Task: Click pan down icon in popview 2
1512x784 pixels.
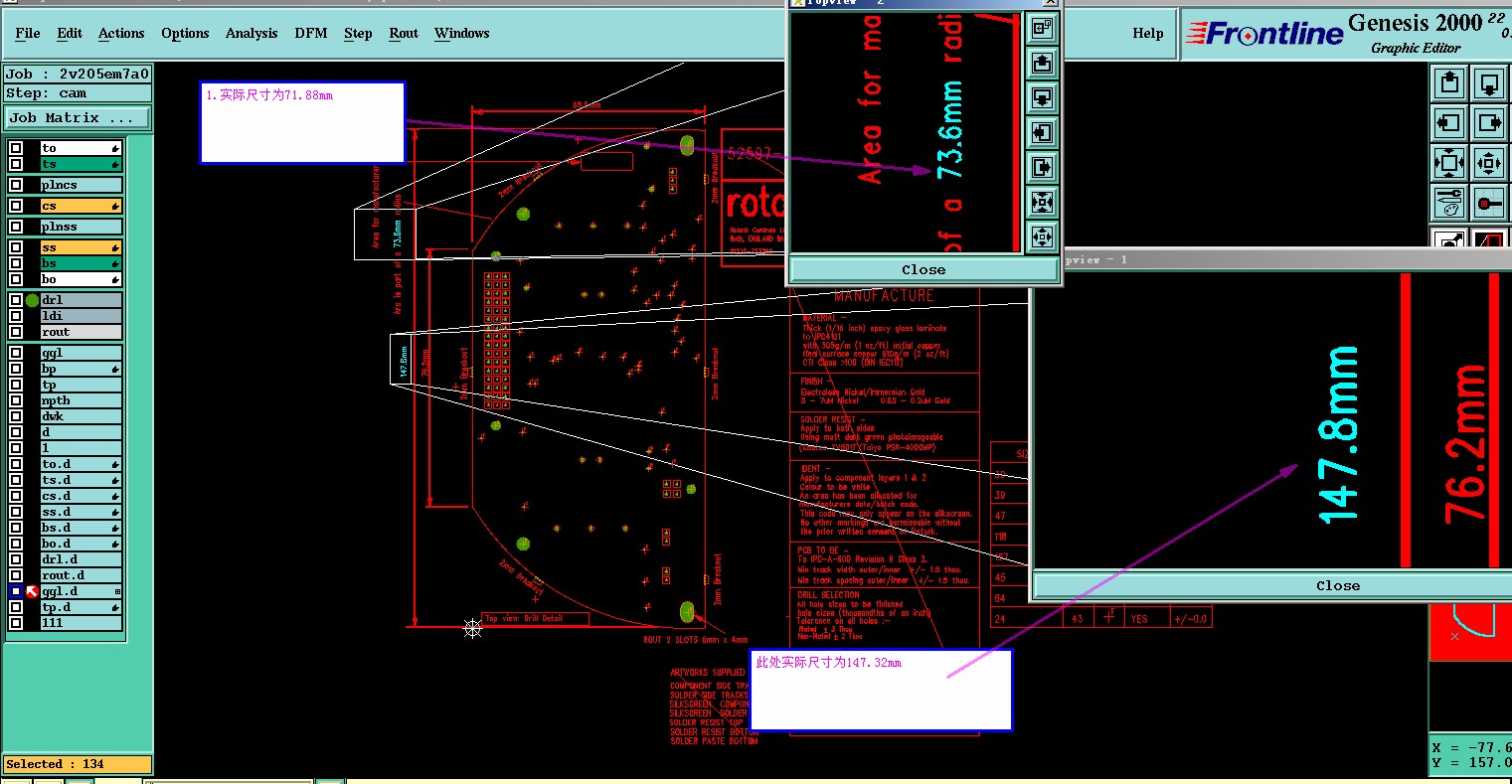Action: 1042,98
